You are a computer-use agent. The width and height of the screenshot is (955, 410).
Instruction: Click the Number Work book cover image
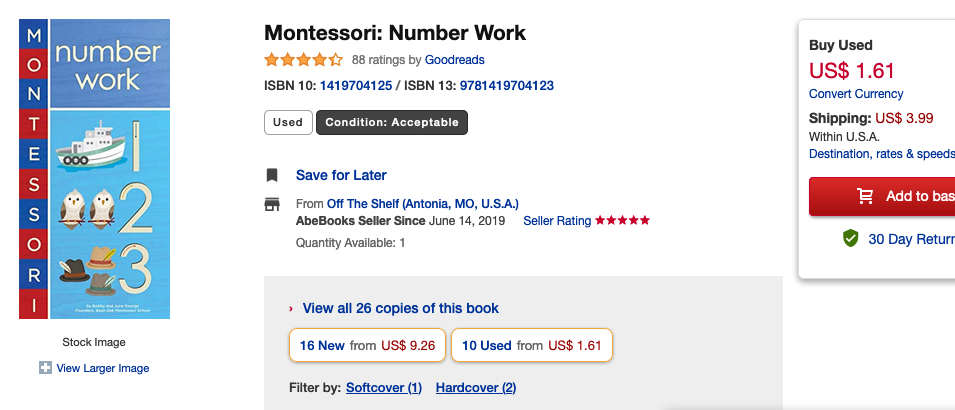click(x=94, y=169)
